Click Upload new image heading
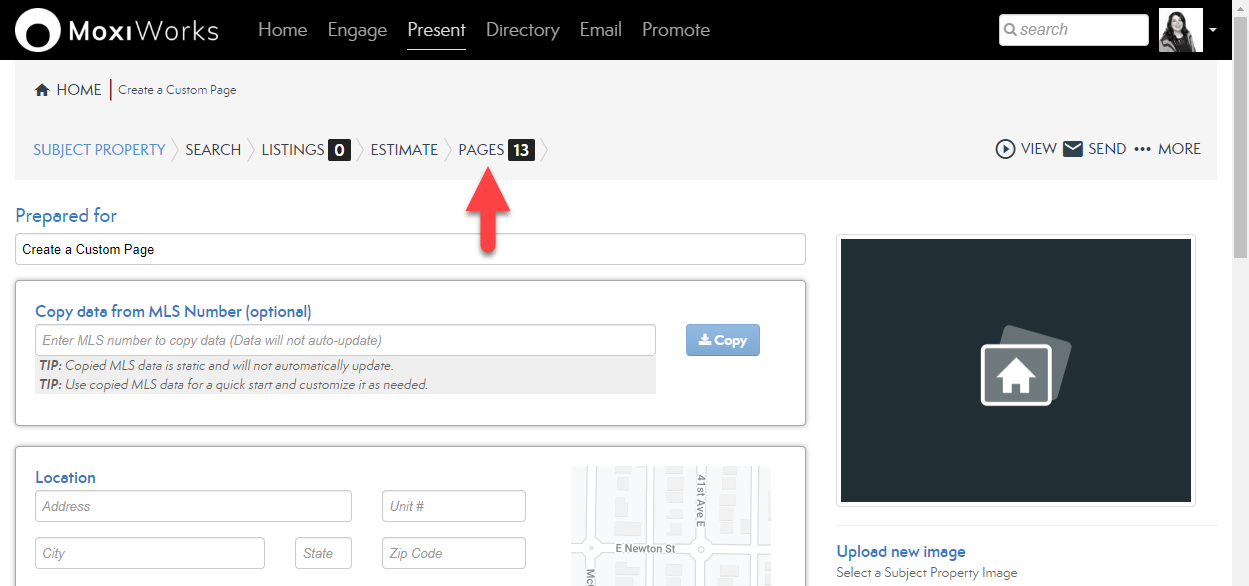1249x586 pixels. click(x=901, y=551)
